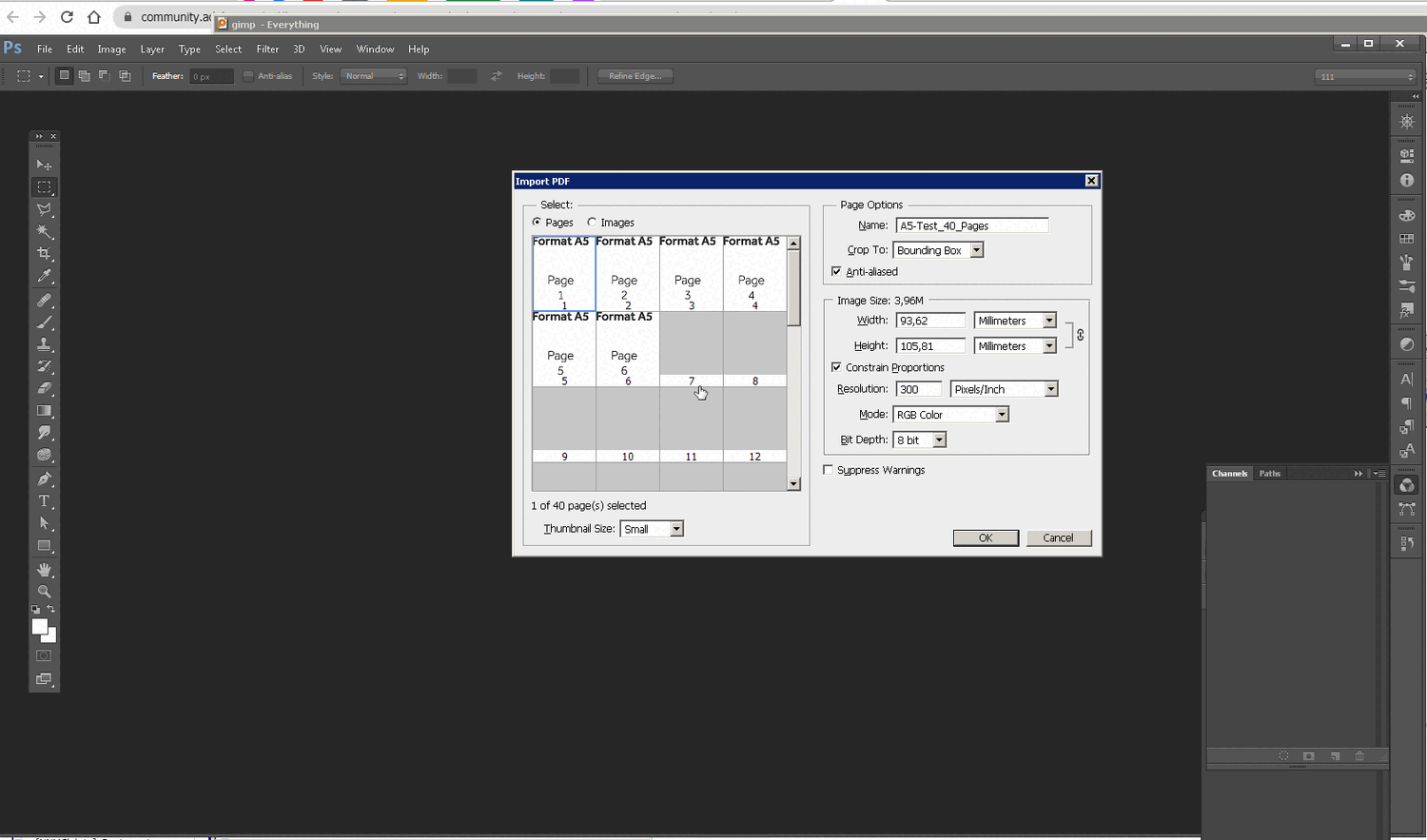The height and width of the screenshot is (840, 1427).
Task: Select the Rectangular Marquee tool
Action: 44,187
